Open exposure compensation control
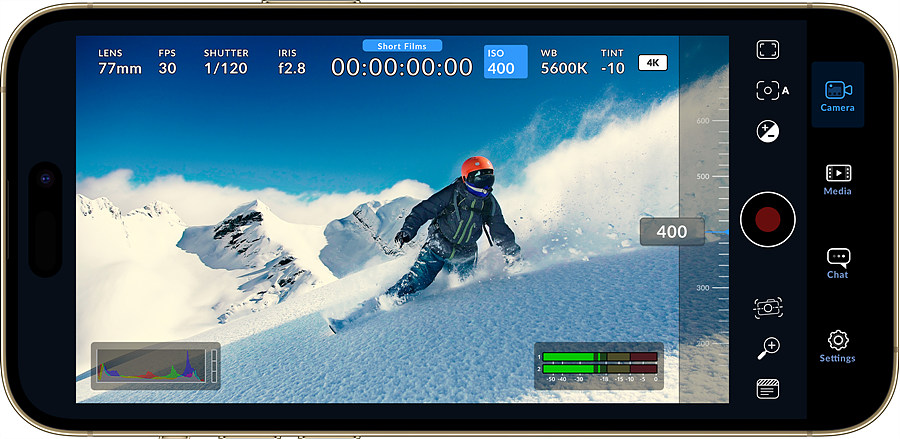900x439 pixels. tap(767, 131)
